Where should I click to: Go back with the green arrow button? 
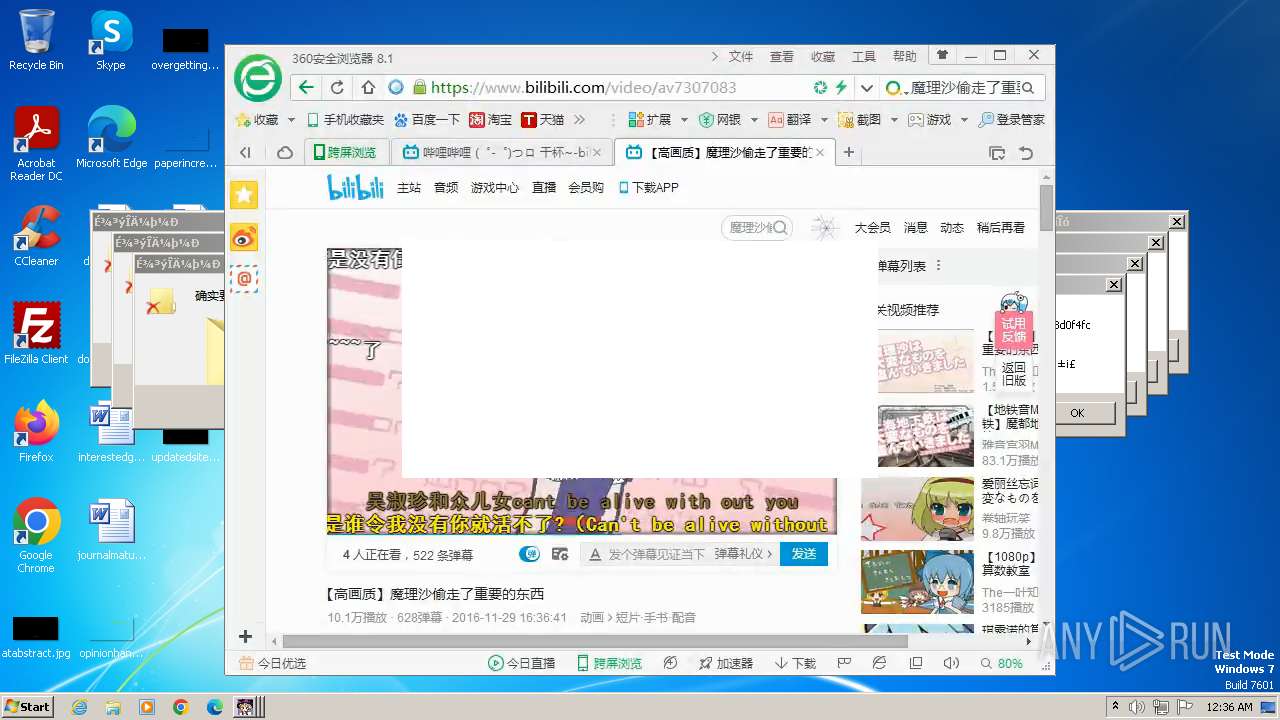pyautogui.click(x=306, y=87)
